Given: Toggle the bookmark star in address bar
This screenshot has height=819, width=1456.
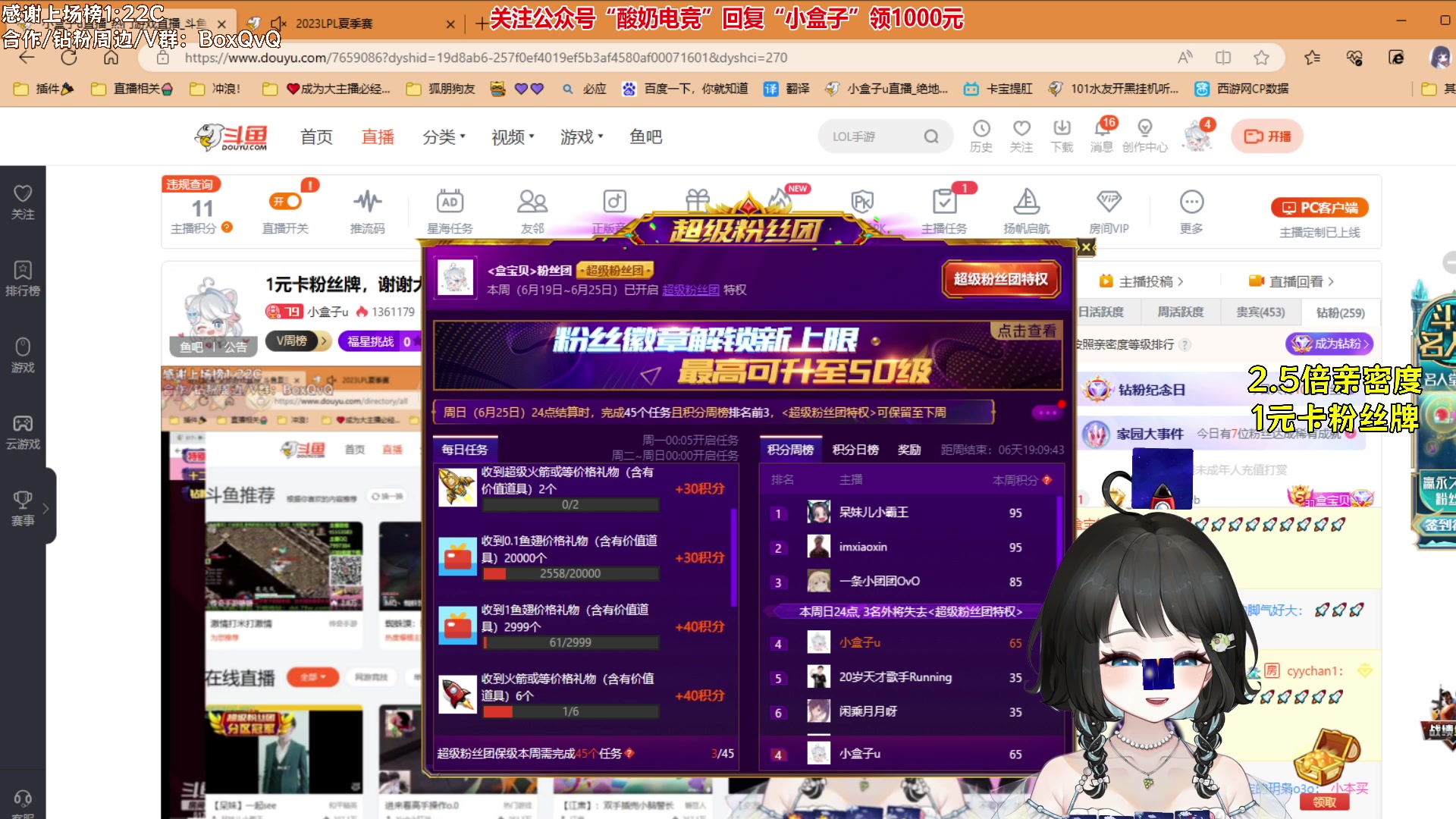Looking at the screenshot, I should tap(1261, 57).
